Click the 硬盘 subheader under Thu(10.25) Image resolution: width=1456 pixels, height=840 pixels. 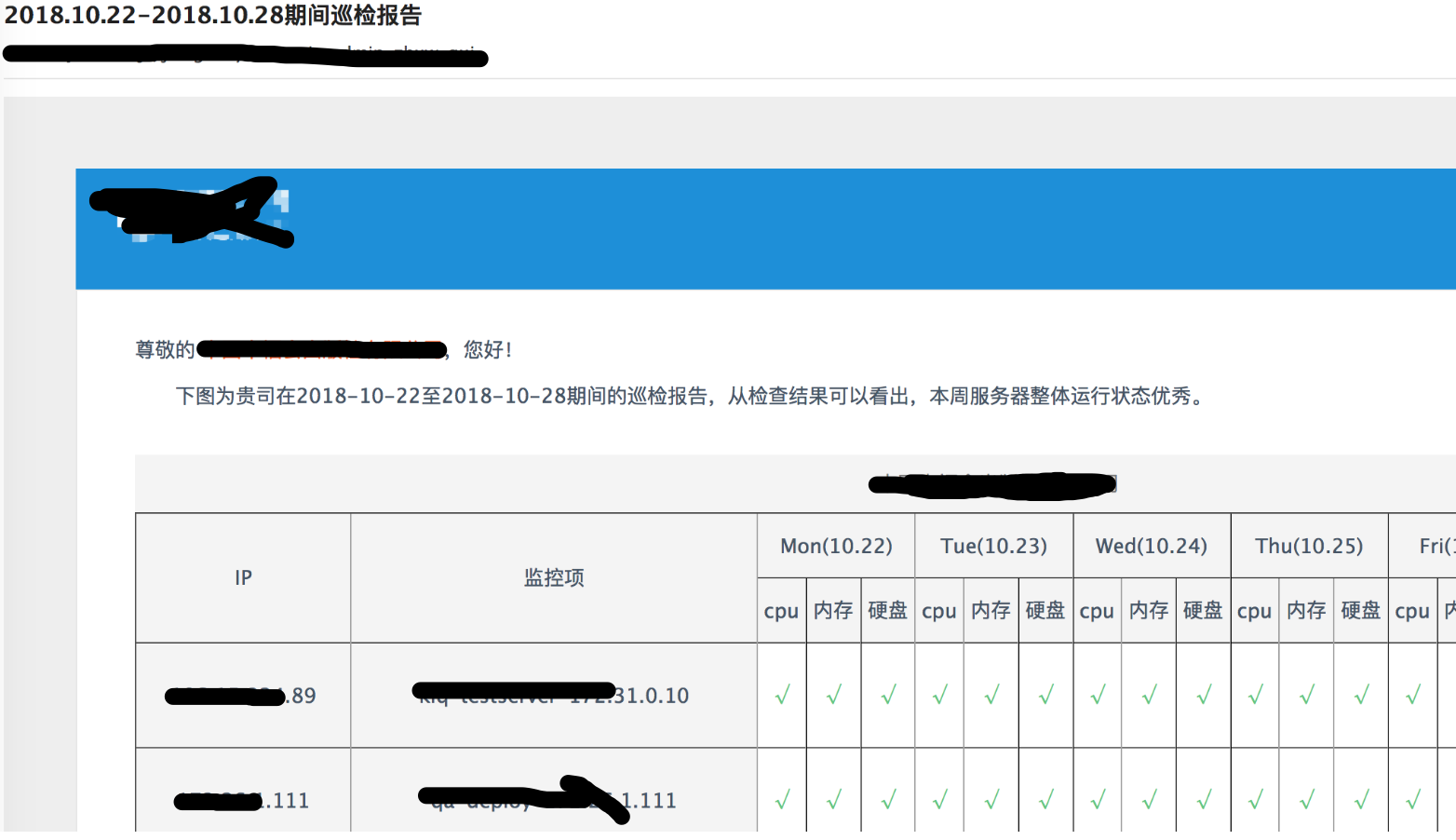[x=1361, y=611]
